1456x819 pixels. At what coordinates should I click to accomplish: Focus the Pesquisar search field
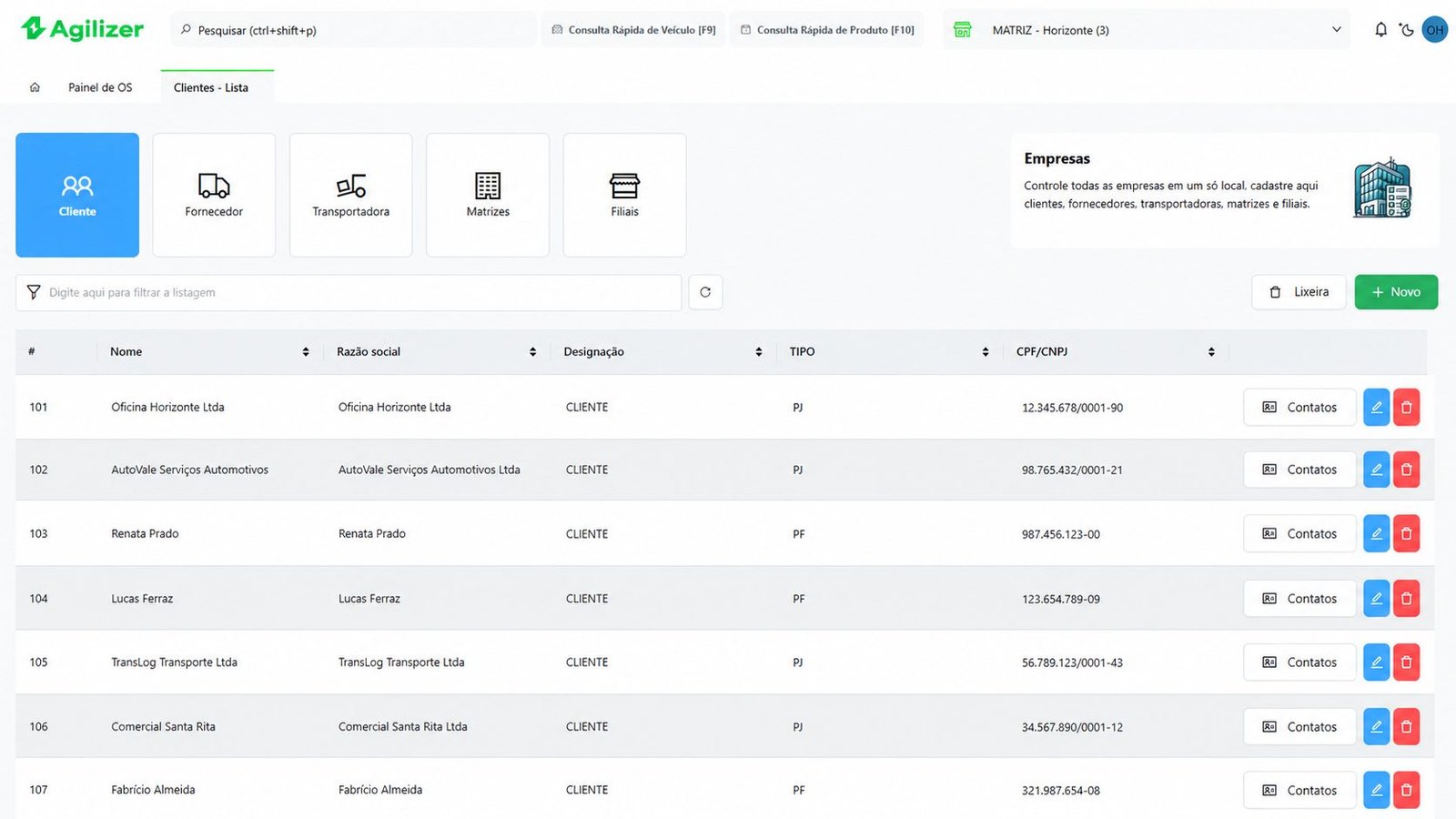point(353,29)
